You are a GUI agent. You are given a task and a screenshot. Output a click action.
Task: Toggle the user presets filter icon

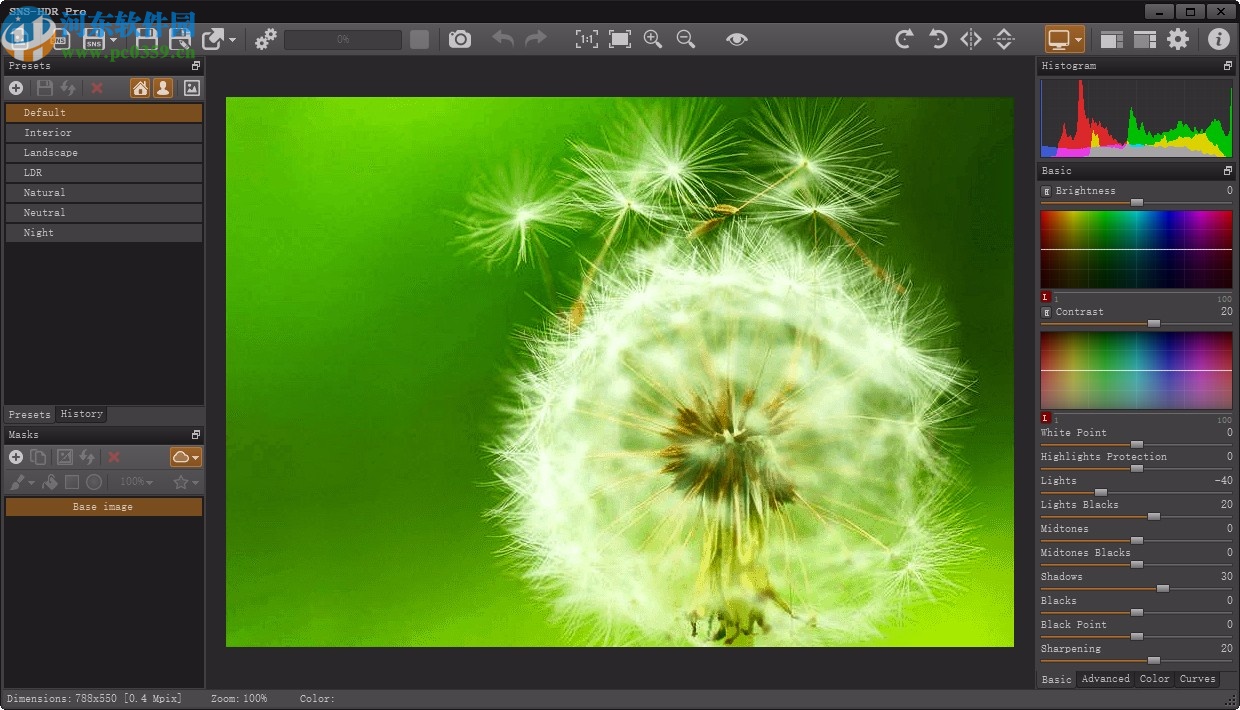coord(163,88)
